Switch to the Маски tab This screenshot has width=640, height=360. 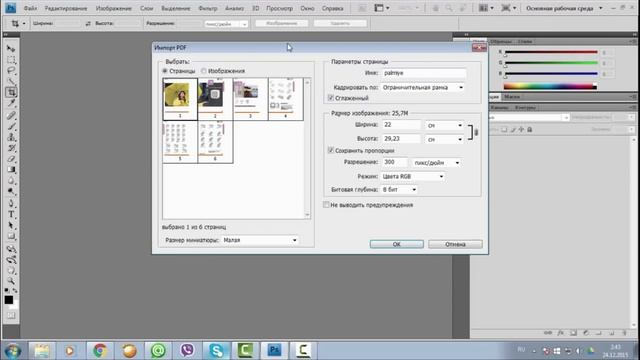[x=512, y=97]
